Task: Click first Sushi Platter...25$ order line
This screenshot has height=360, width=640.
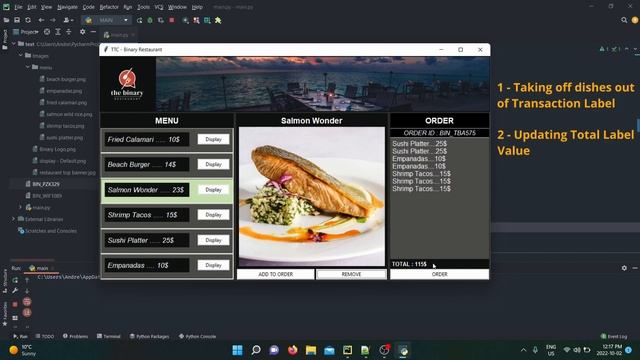Action: click(x=420, y=144)
